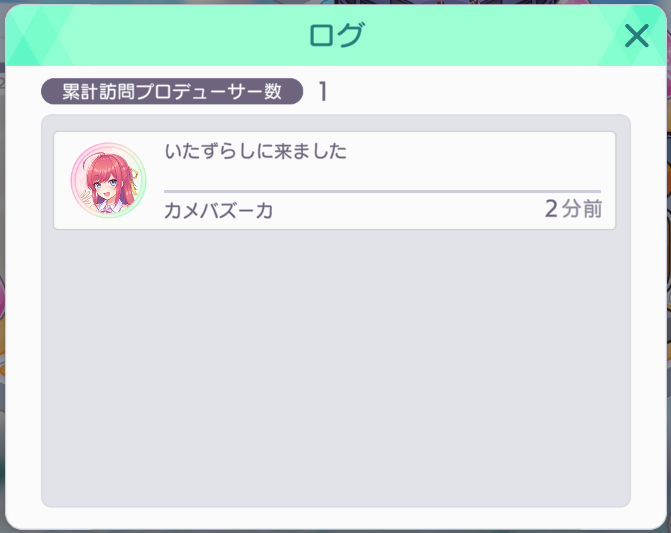Click the visitor count number 1
Image resolution: width=671 pixels, height=533 pixels.
coord(323,92)
